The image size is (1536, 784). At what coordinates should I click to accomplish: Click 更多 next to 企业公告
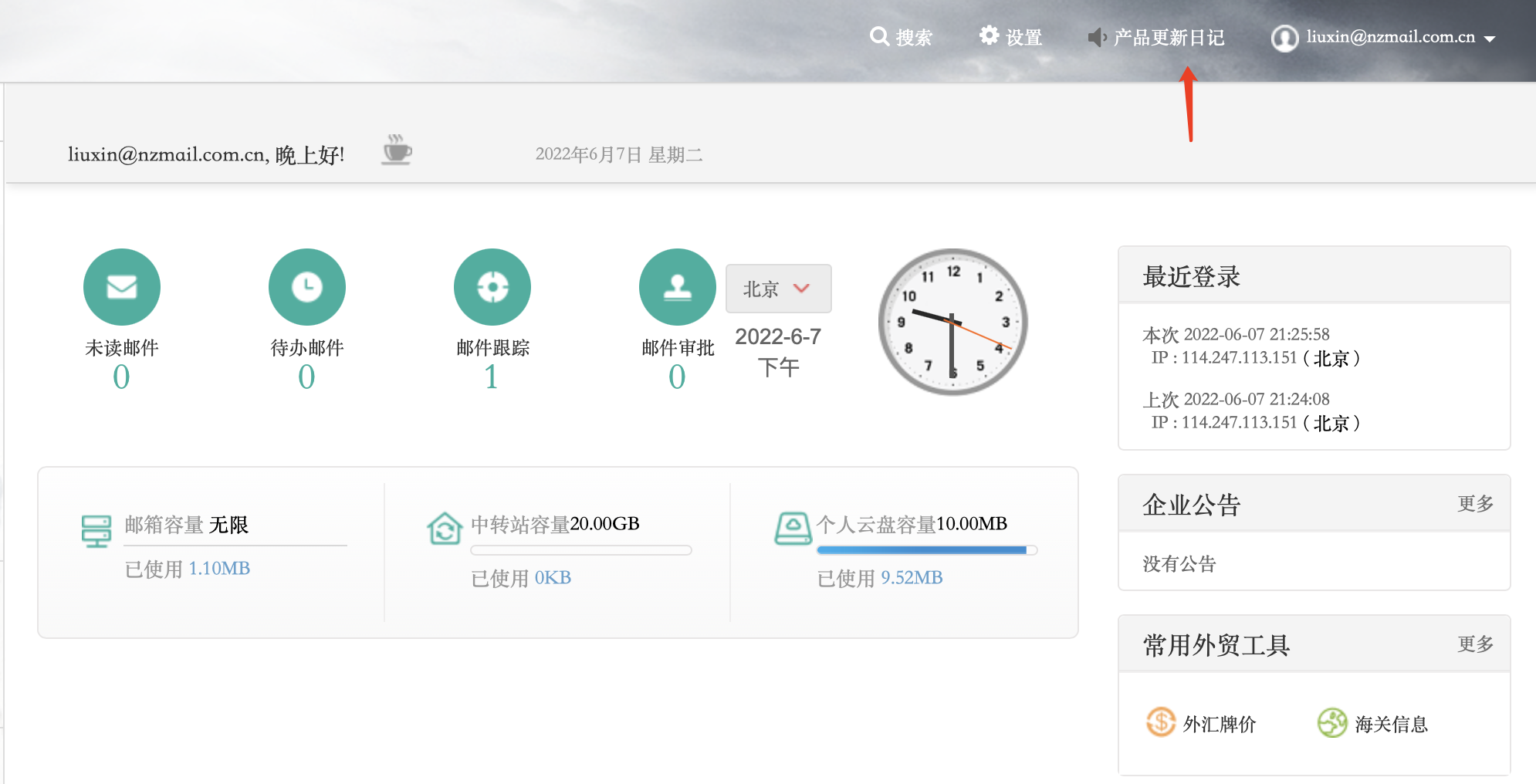point(1475,504)
